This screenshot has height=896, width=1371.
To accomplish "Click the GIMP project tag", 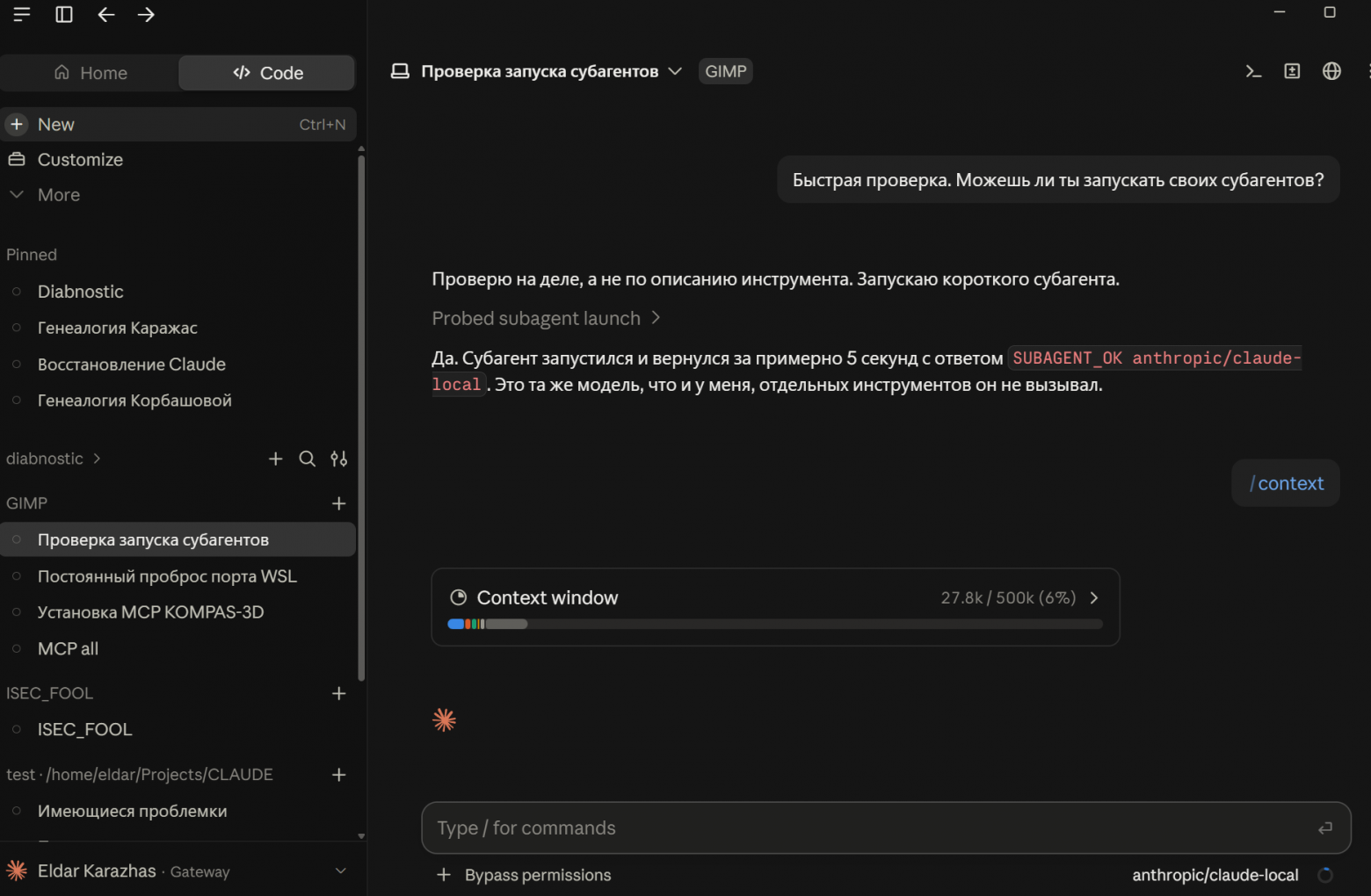I will [x=726, y=71].
